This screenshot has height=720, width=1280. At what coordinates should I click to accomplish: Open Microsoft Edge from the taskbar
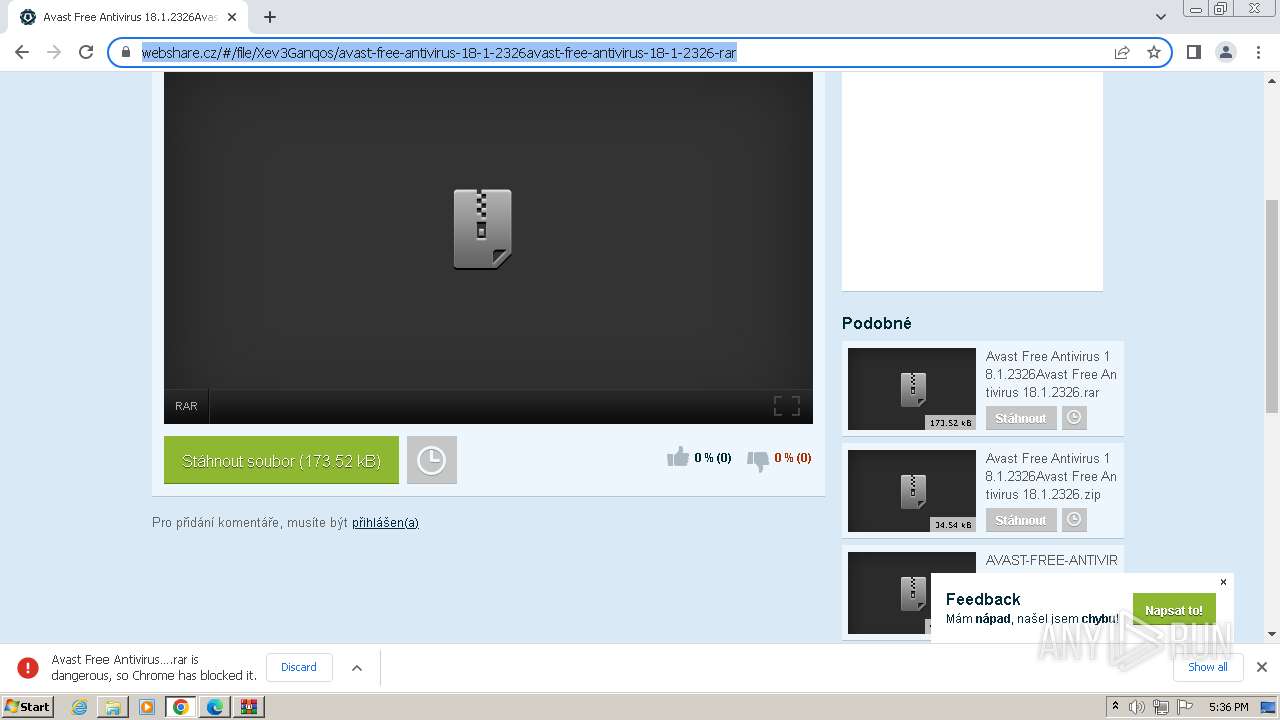tap(215, 706)
